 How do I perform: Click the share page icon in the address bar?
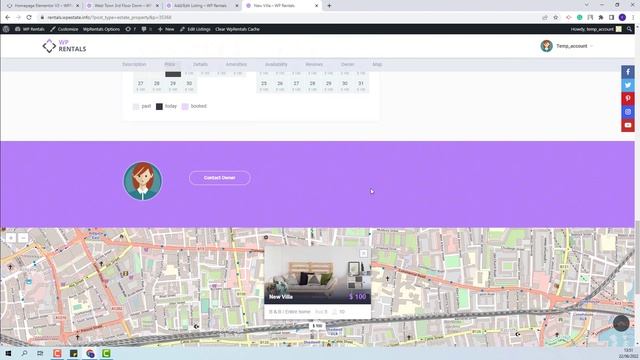click(545, 17)
